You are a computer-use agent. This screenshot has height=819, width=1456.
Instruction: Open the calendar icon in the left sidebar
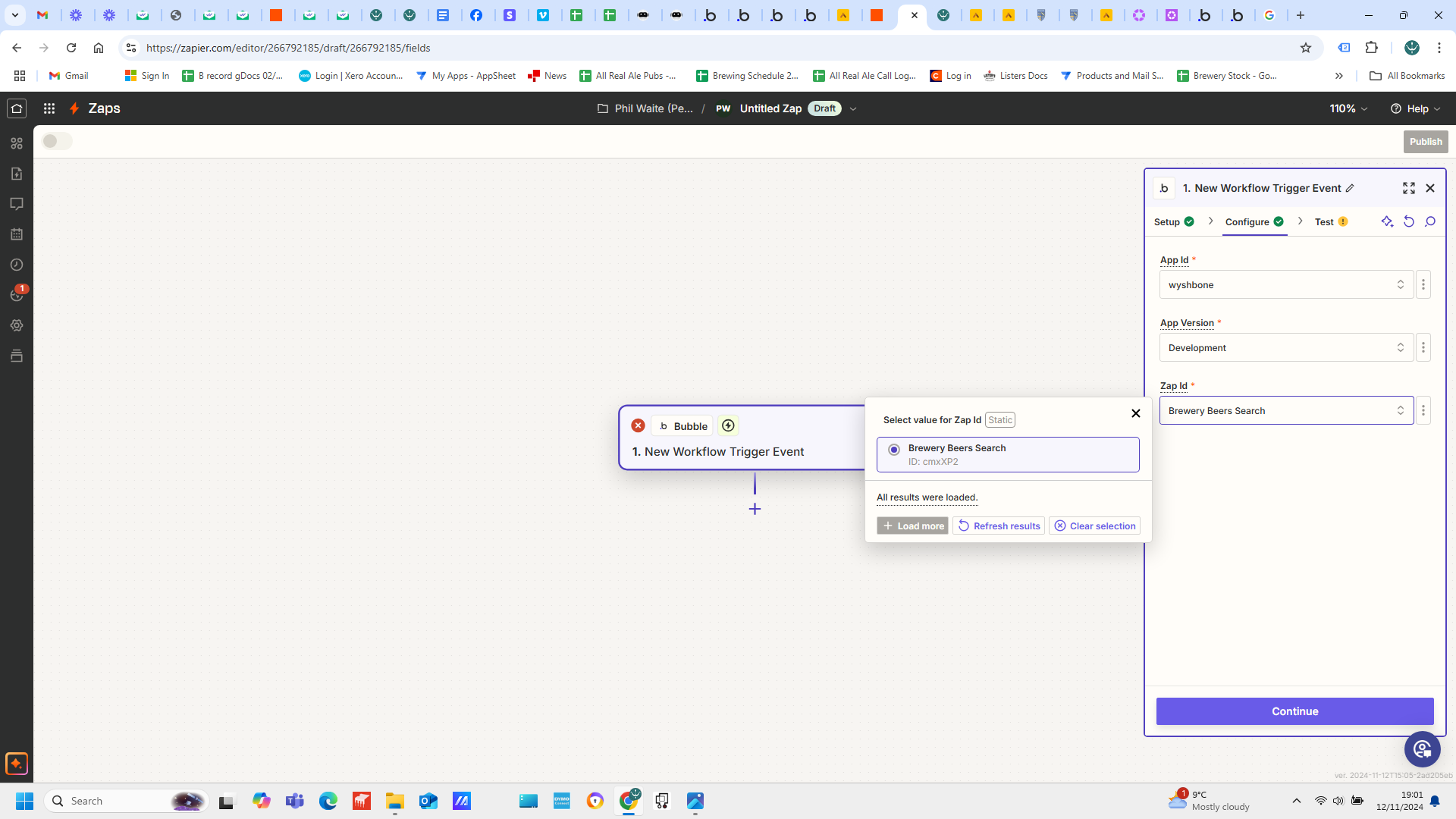(17, 234)
